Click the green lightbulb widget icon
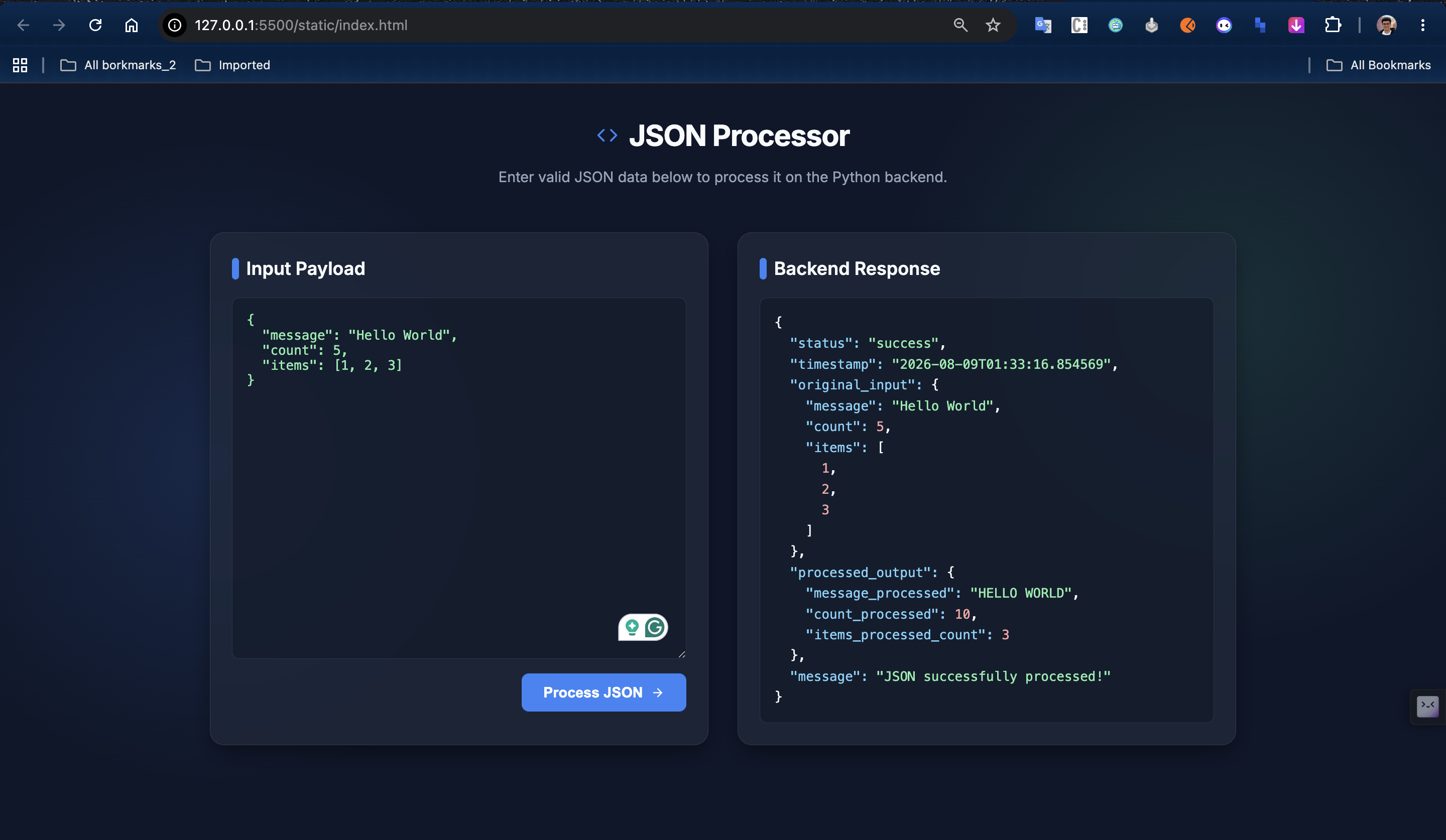This screenshot has height=840, width=1446. [x=632, y=627]
